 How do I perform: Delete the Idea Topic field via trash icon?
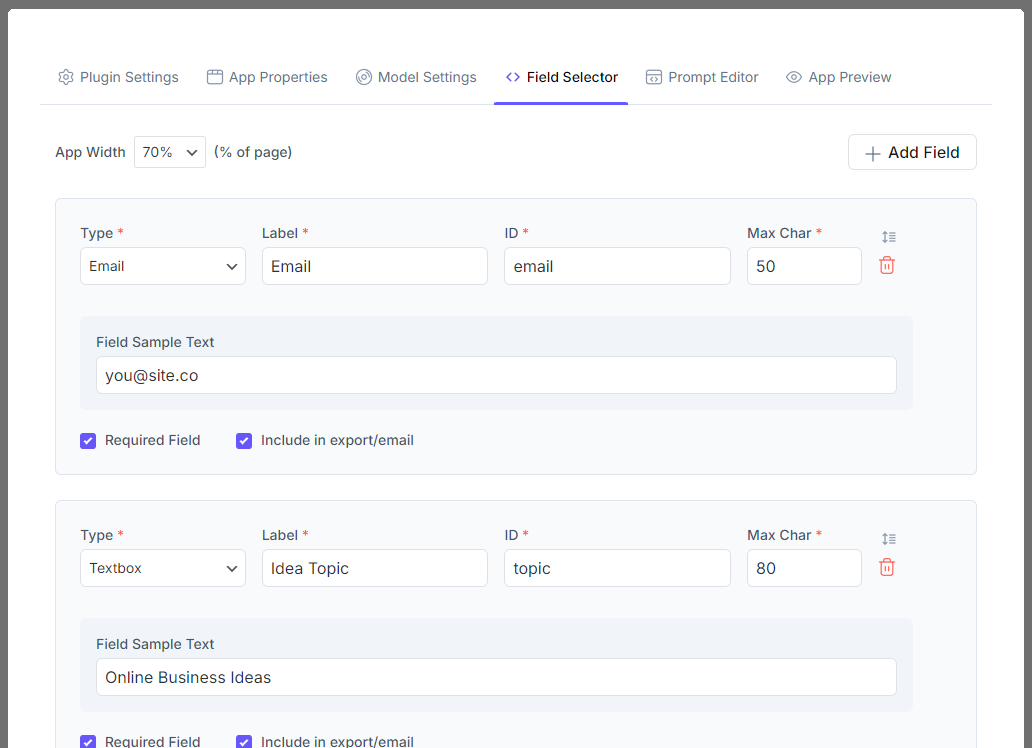tap(886, 567)
